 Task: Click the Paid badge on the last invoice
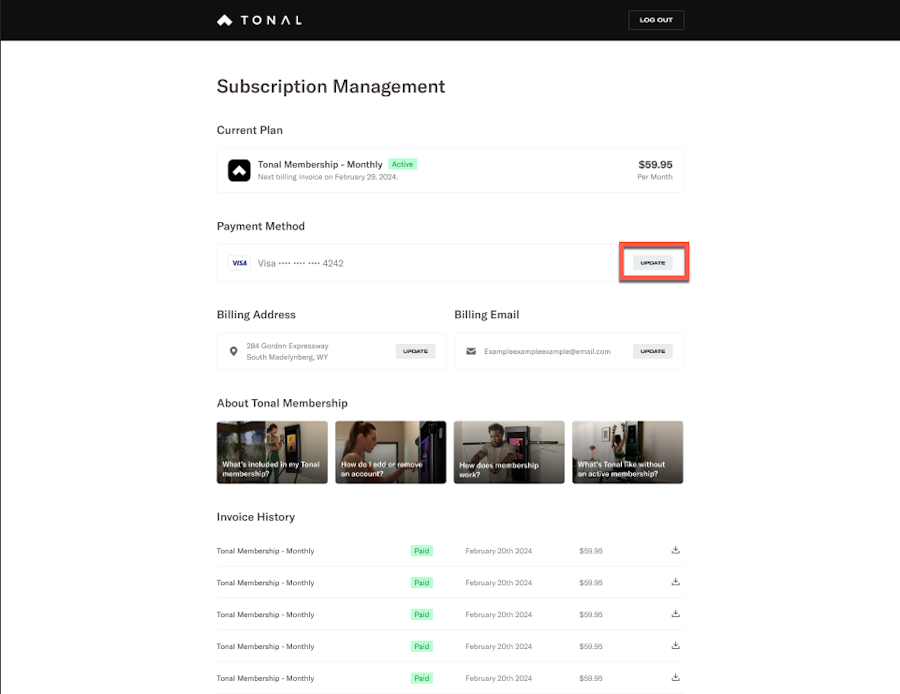pyautogui.click(x=422, y=678)
